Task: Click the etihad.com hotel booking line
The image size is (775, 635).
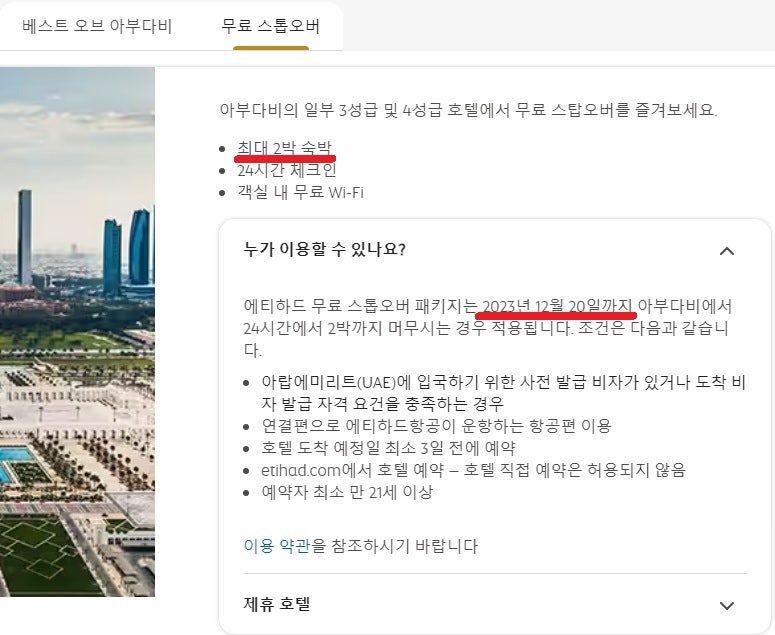Action: point(474,470)
